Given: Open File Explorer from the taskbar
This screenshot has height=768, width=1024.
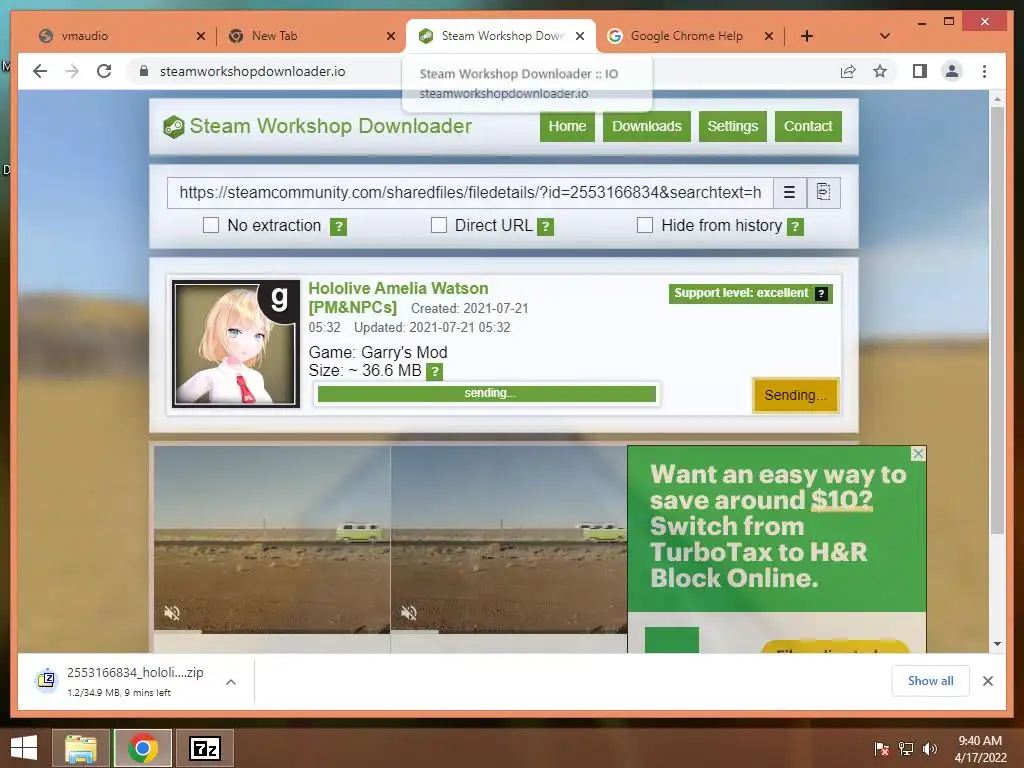Looking at the screenshot, I should point(81,748).
